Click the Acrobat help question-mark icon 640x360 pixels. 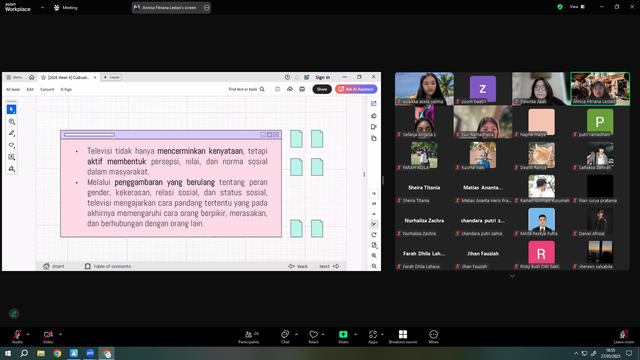pyautogui.click(x=287, y=77)
